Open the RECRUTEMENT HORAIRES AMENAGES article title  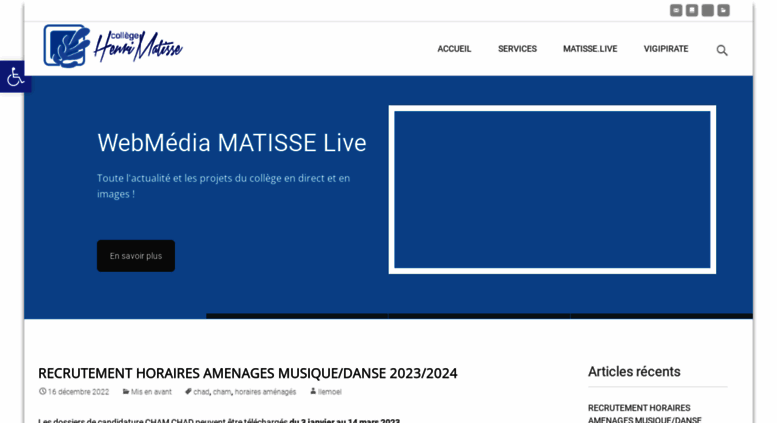248,373
